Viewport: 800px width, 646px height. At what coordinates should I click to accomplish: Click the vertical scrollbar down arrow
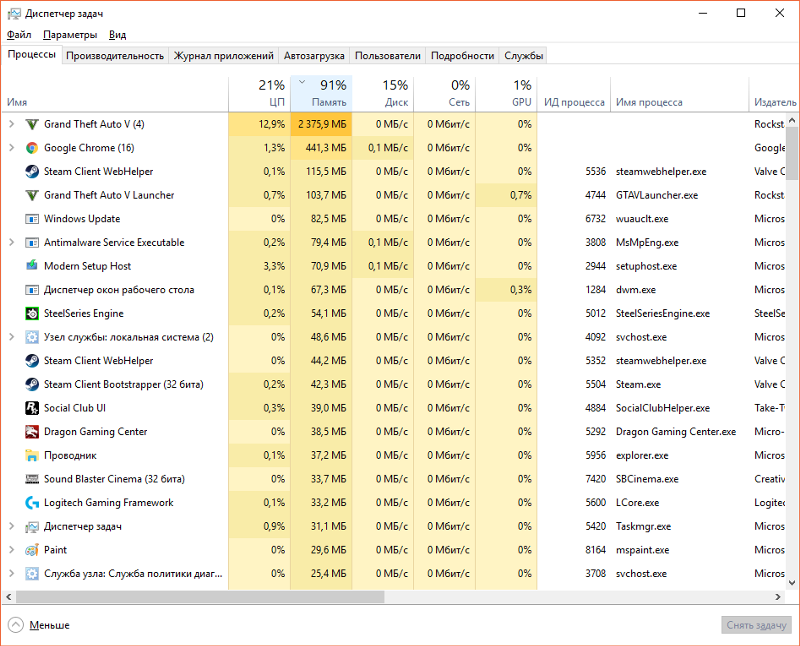point(792,582)
